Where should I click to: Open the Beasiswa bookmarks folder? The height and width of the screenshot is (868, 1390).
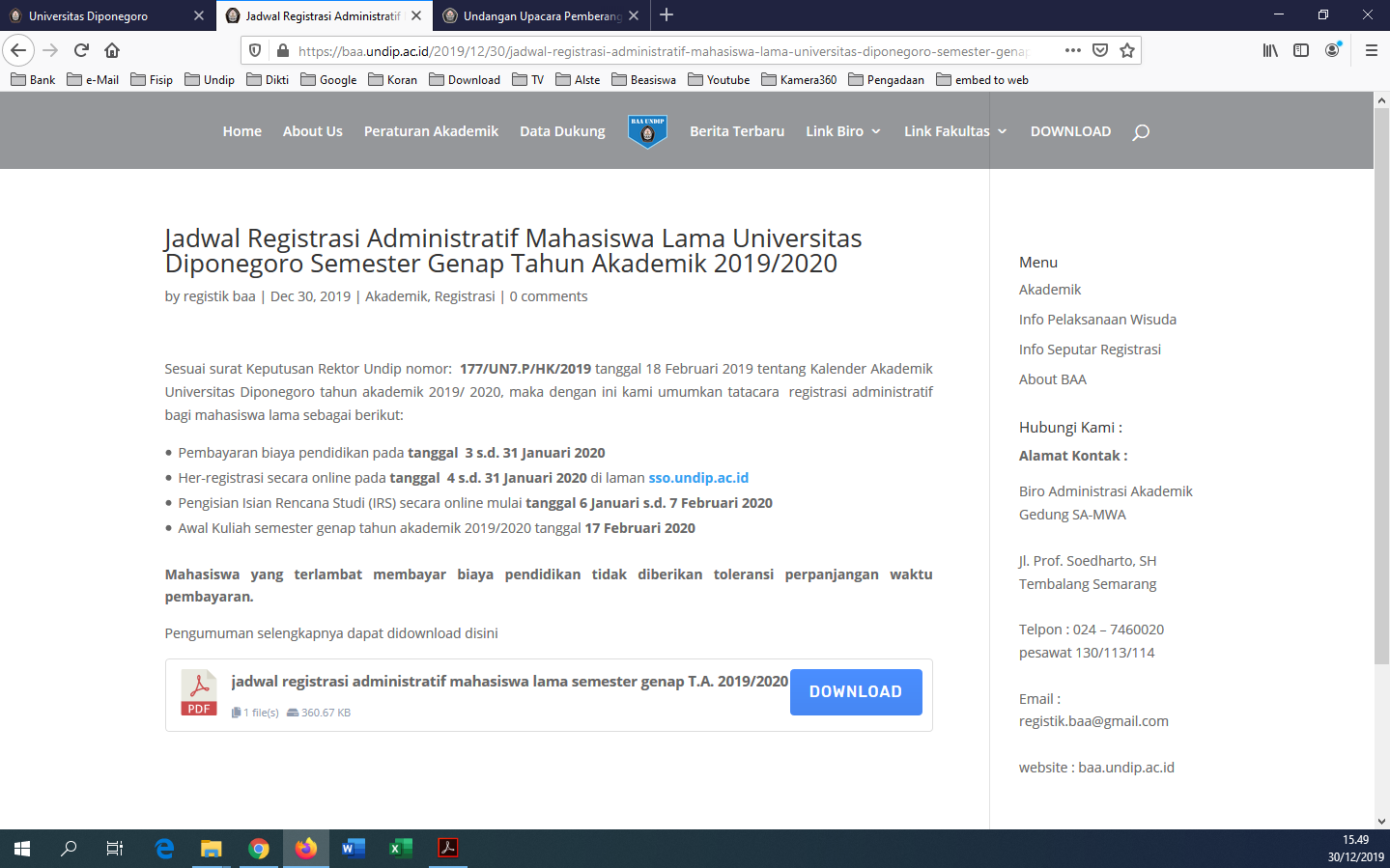coord(644,80)
